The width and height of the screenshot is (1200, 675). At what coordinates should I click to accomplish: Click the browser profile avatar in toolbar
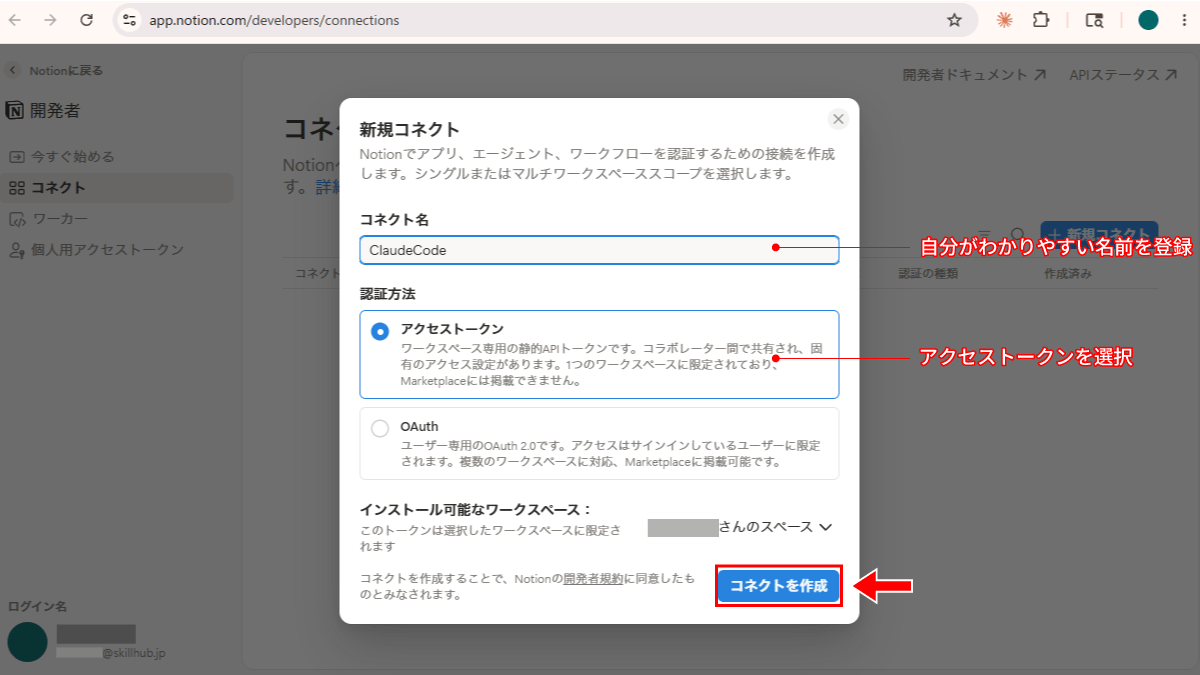[x=1148, y=20]
